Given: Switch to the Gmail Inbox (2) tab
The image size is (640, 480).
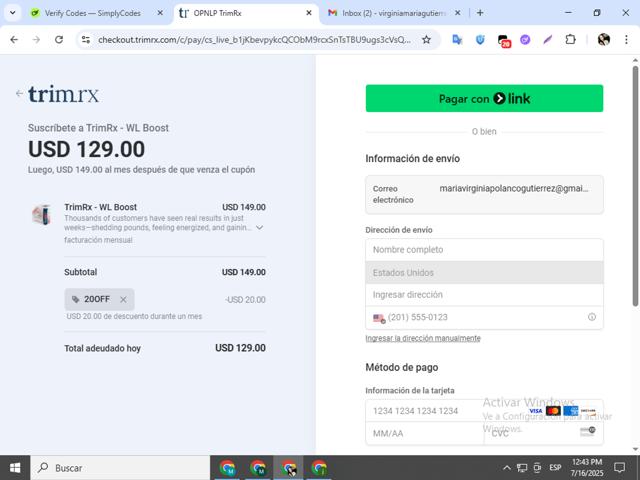Looking at the screenshot, I should tap(394, 13).
